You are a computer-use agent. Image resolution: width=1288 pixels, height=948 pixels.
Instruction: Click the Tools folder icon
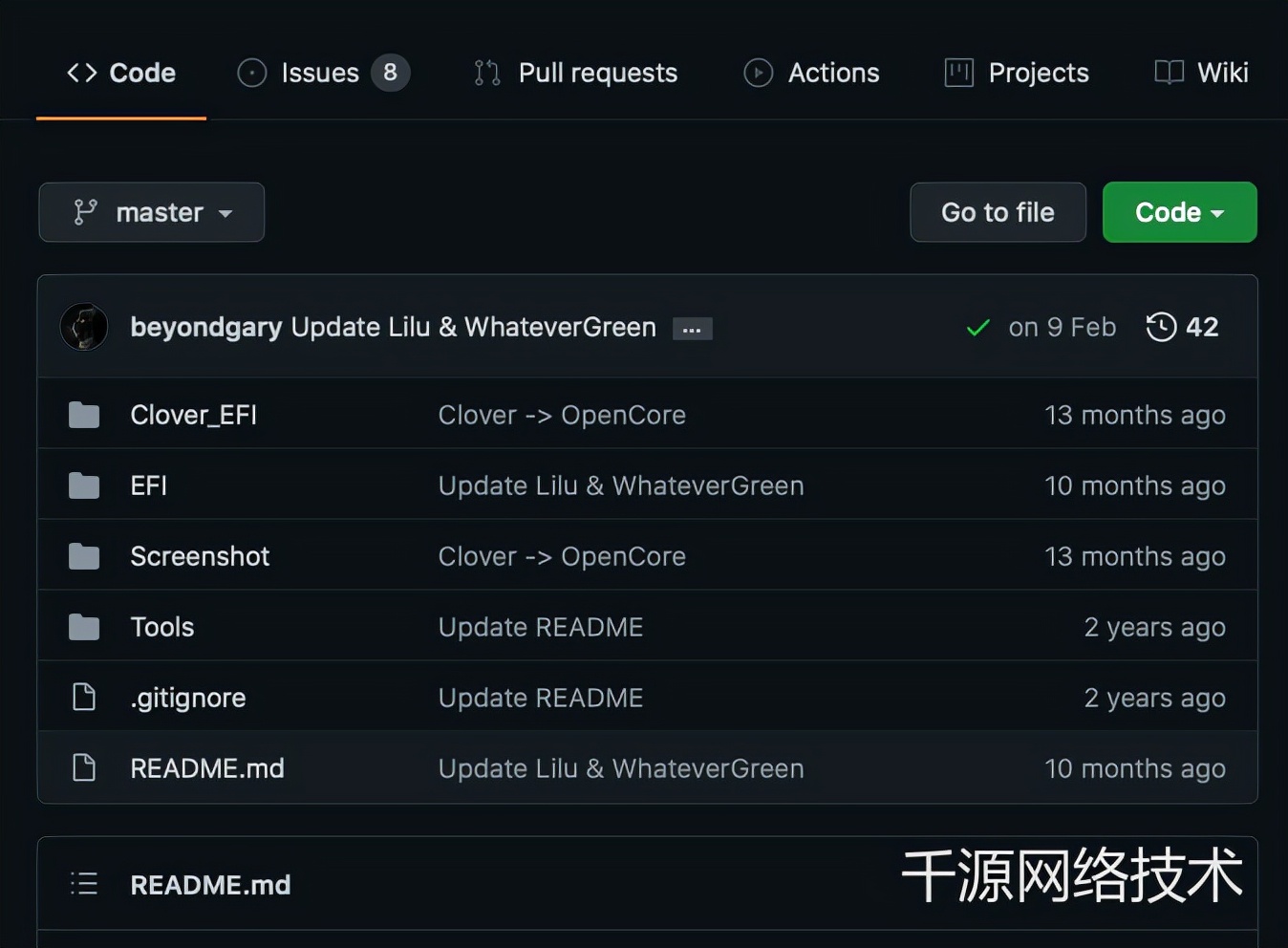pos(84,627)
